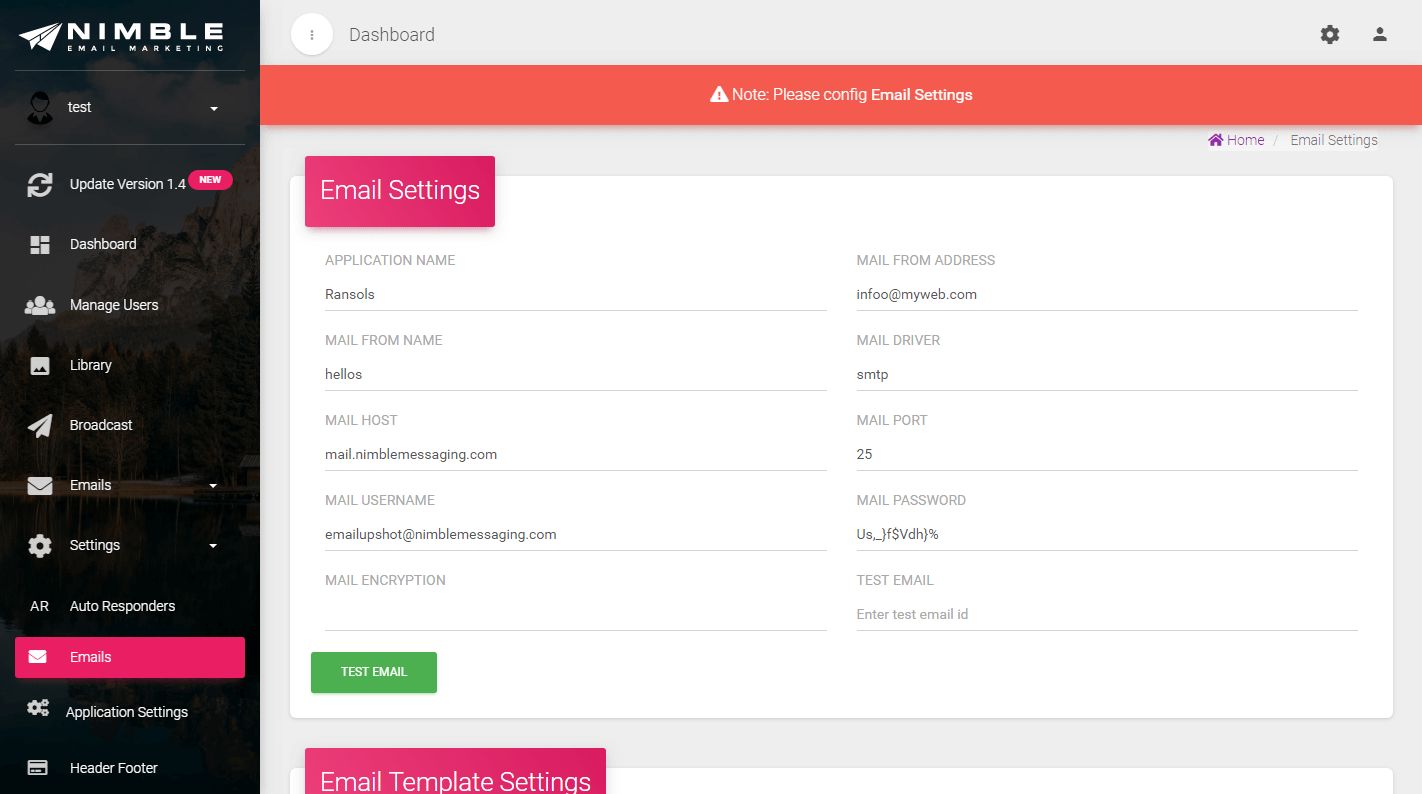1422x794 pixels.
Task: Open Update Version 1.4 item
Action: [x=130, y=184]
